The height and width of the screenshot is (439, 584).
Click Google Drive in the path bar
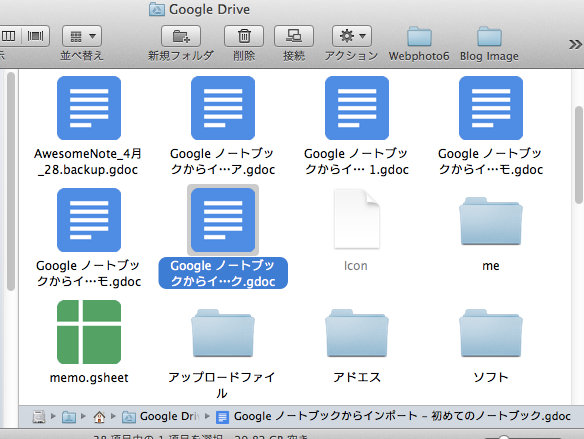[161, 417]
